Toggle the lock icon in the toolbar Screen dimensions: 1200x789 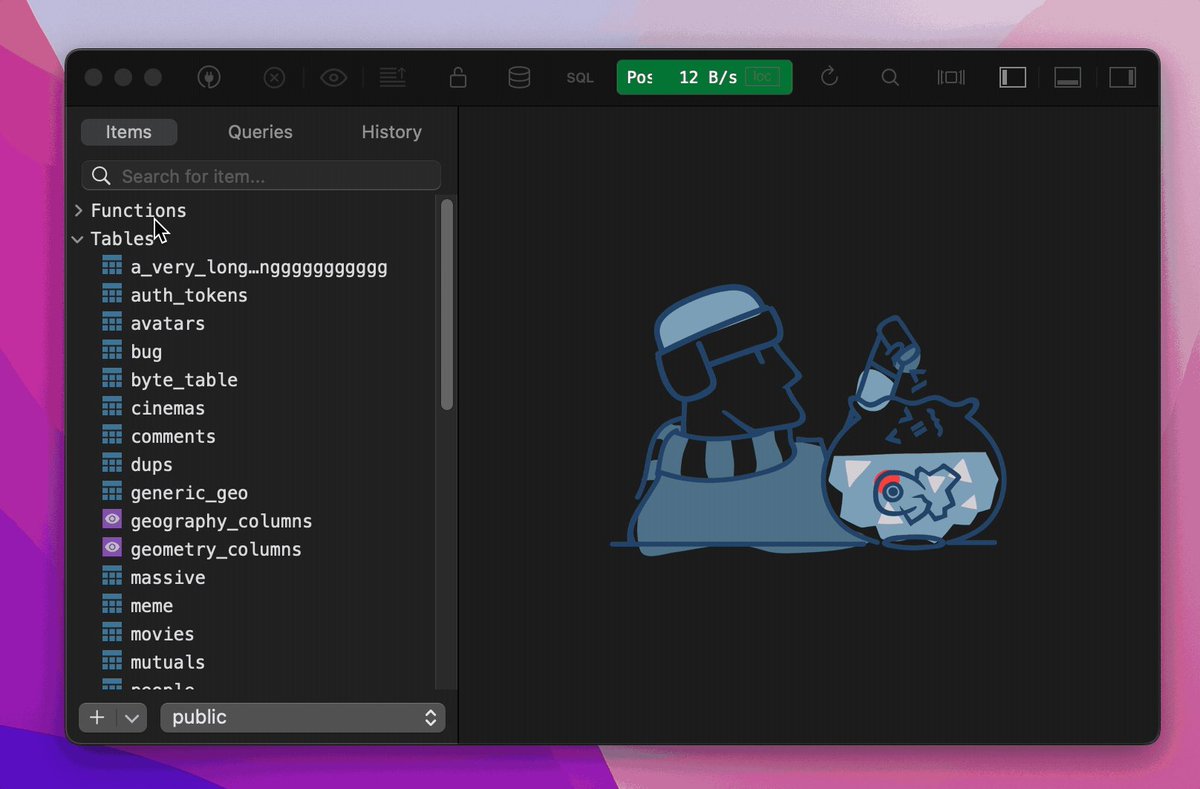458,77
